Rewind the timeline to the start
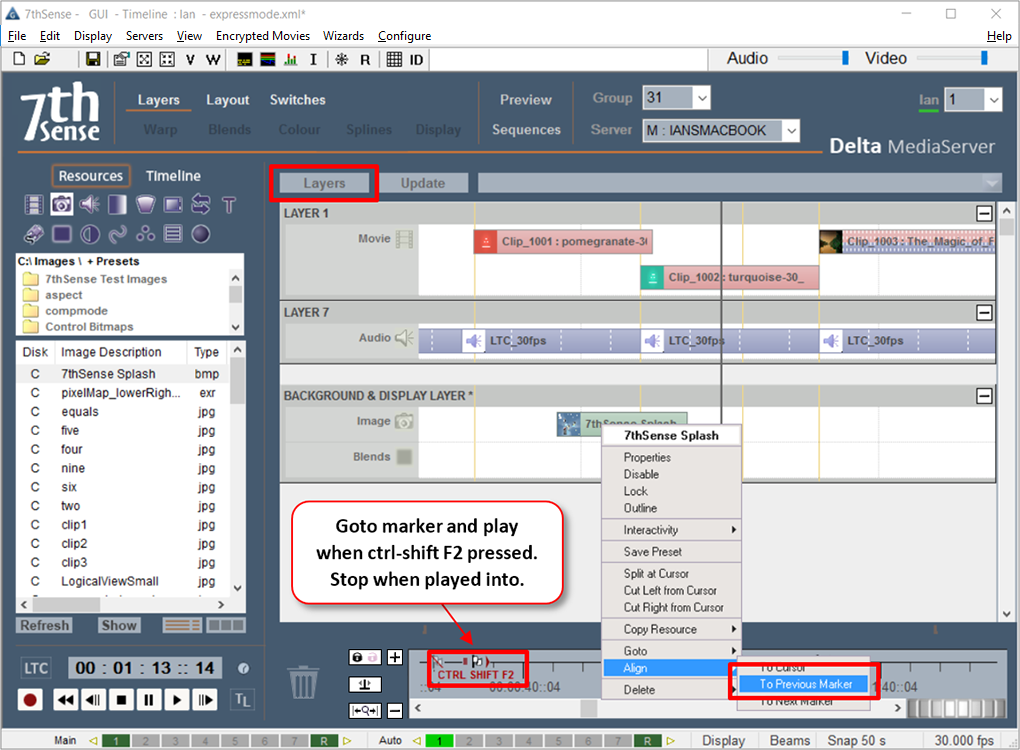 (65, 700)
